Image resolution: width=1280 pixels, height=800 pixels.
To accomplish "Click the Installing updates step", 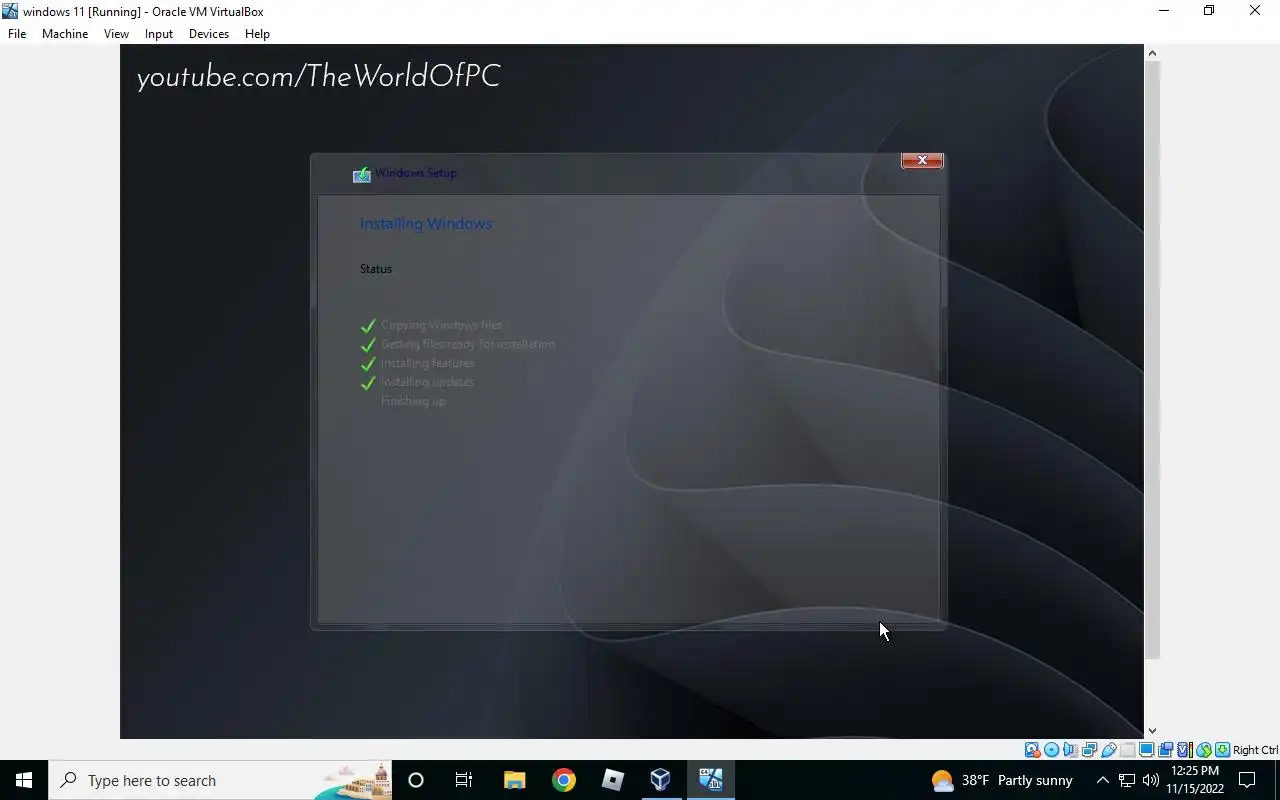I will (x=427, y=382).
